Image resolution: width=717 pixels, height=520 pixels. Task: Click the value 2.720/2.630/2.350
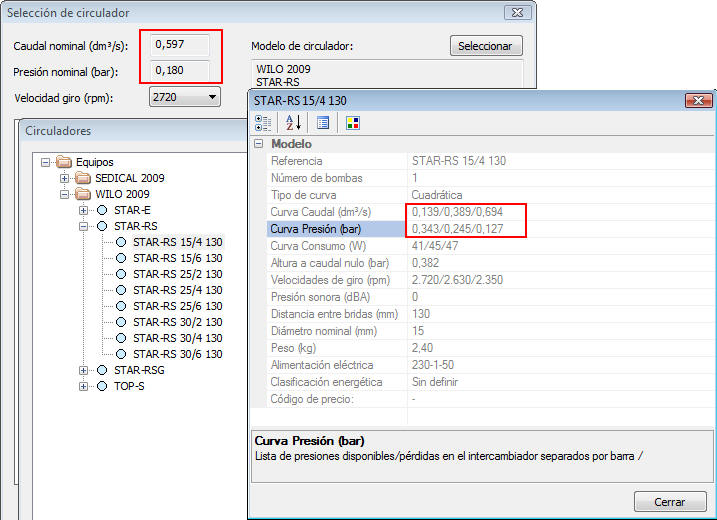tap(457, 280)
